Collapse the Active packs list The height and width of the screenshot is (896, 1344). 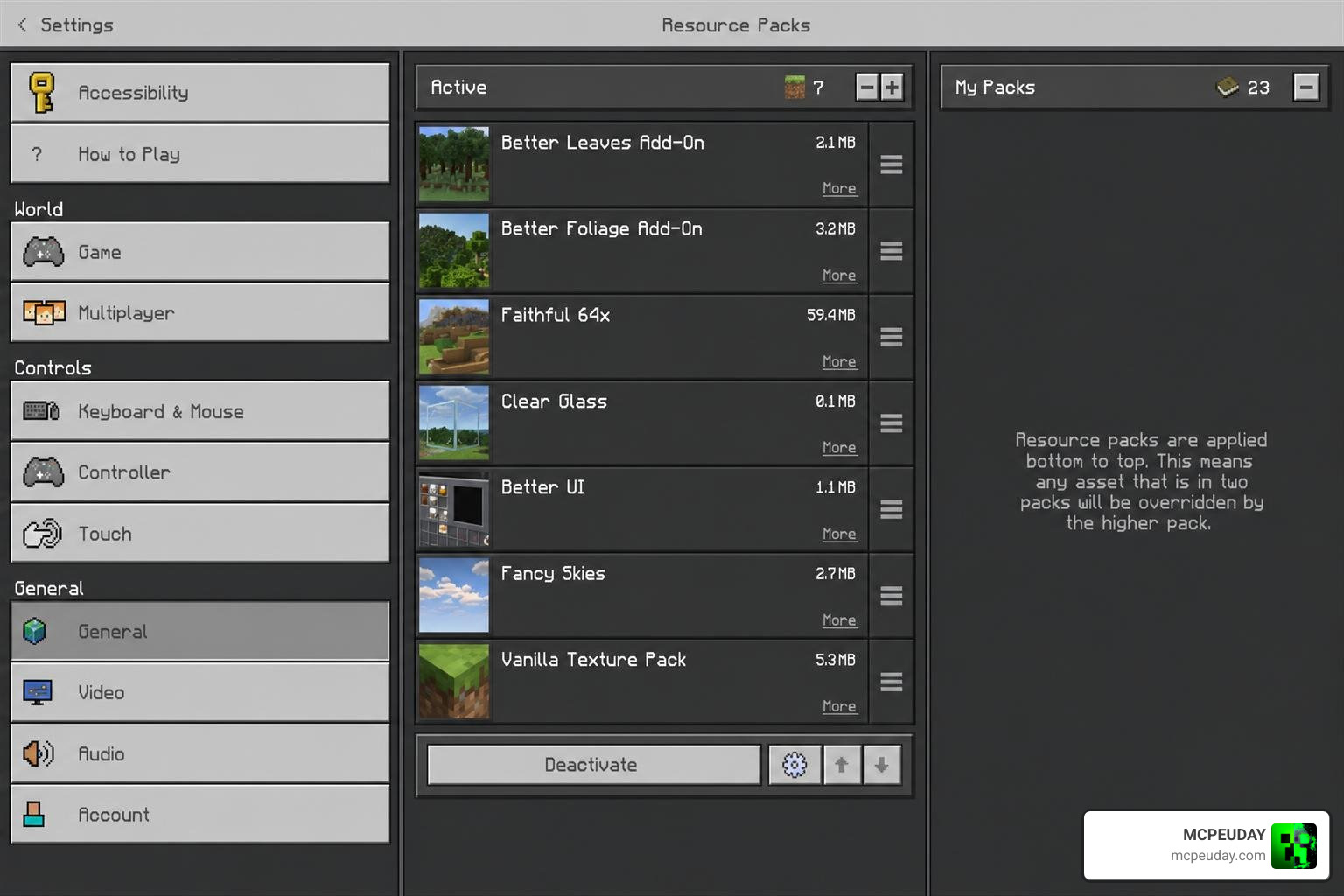[867, 87]
